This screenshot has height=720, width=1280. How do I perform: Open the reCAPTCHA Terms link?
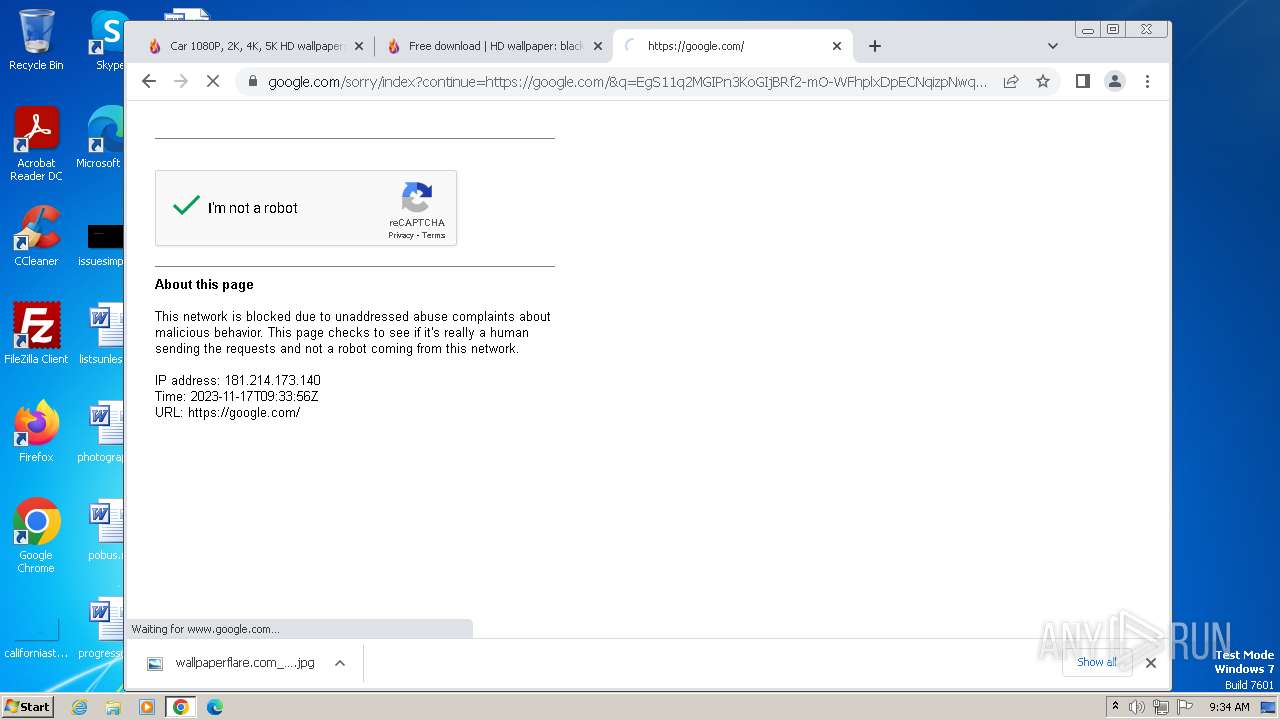[433, 235]
